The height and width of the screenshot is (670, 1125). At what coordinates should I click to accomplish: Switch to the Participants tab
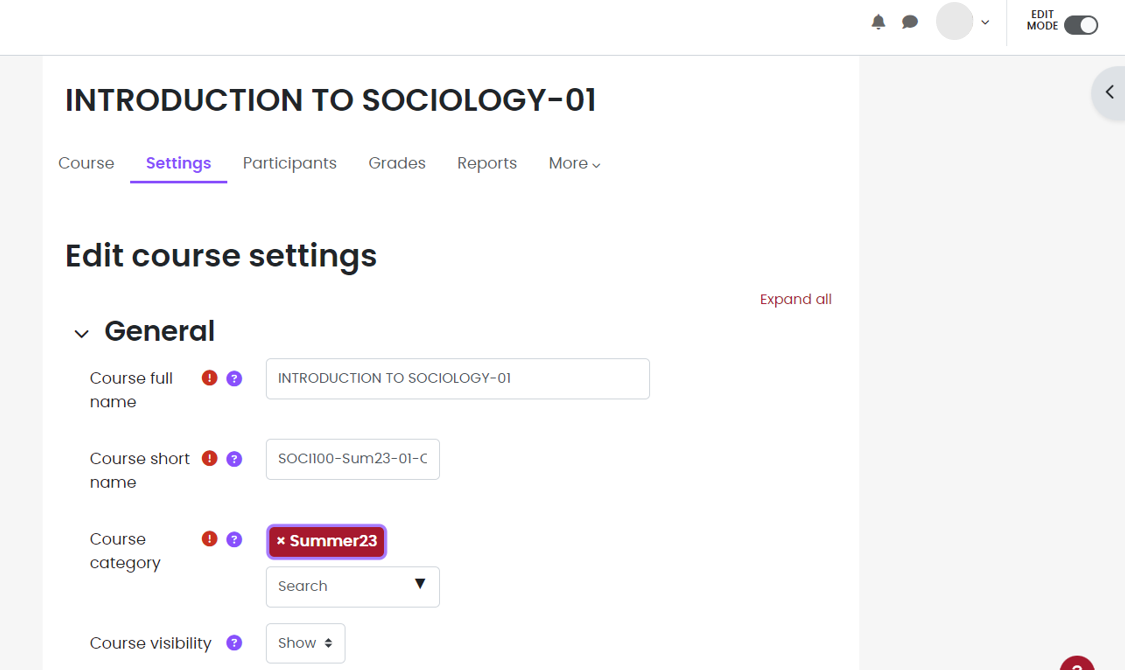[x=289, y=163]
